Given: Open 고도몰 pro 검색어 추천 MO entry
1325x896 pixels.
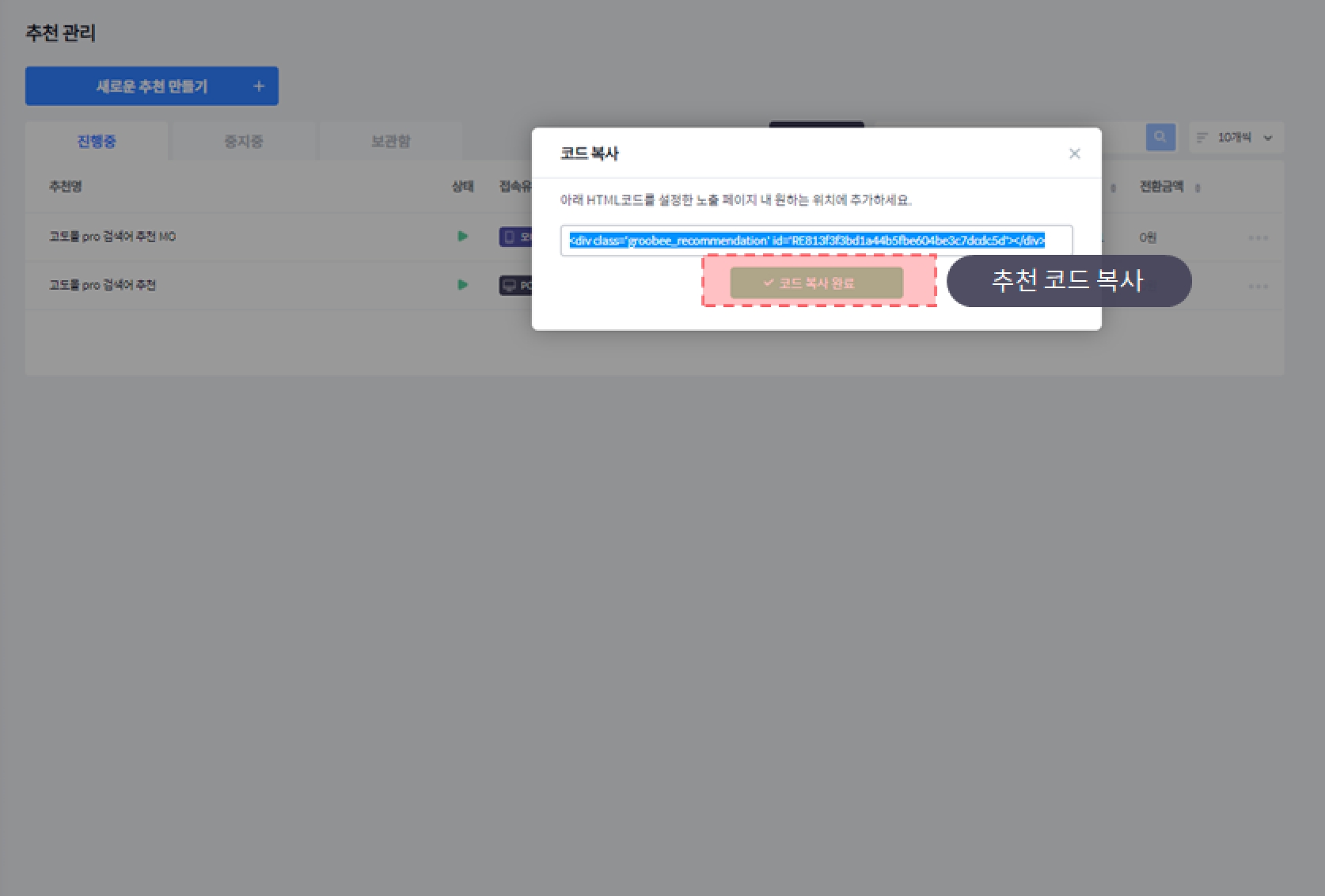Looking at the screenshot, I should (112, 237).
